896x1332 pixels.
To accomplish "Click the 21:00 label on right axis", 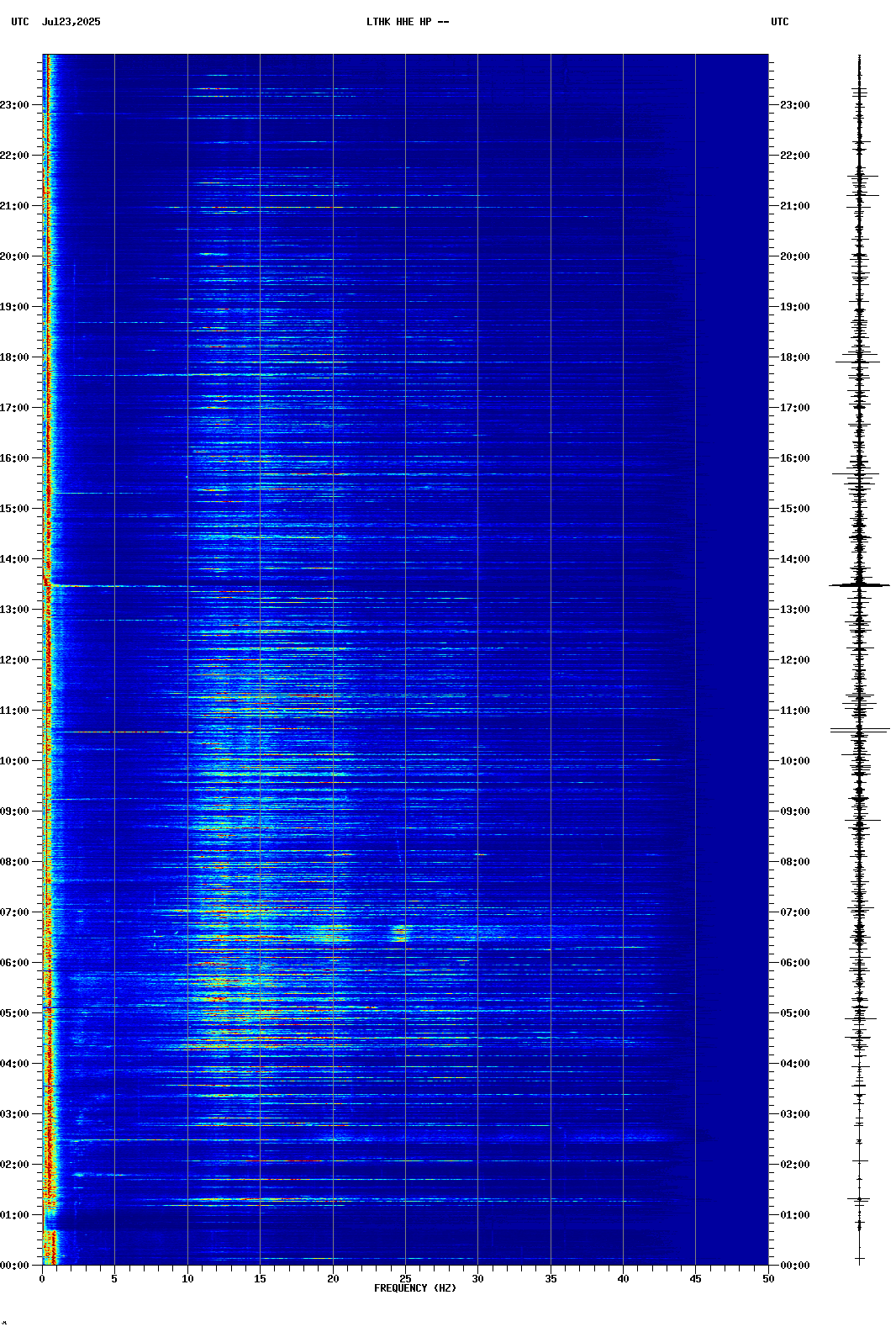I will (795, 206).
